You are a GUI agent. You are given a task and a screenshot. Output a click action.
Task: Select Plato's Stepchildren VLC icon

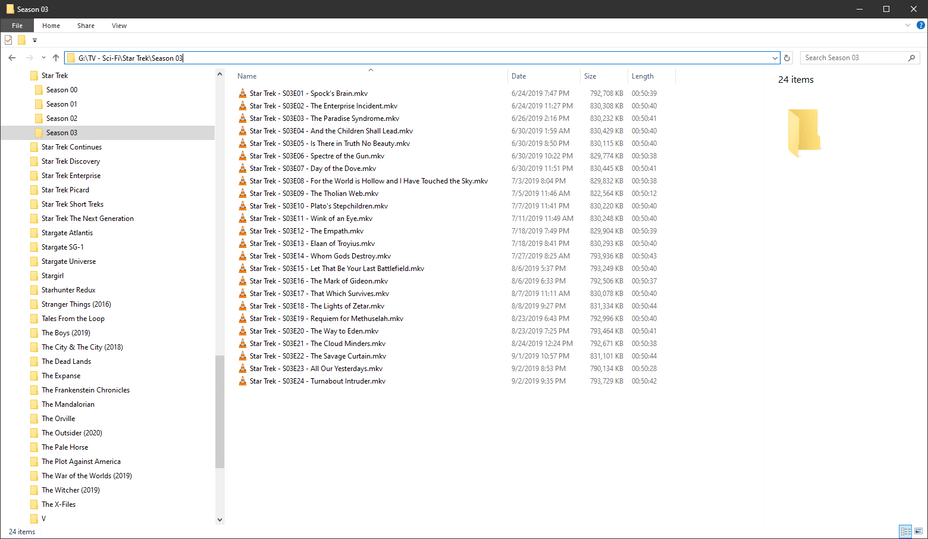[x=242, y=206]
